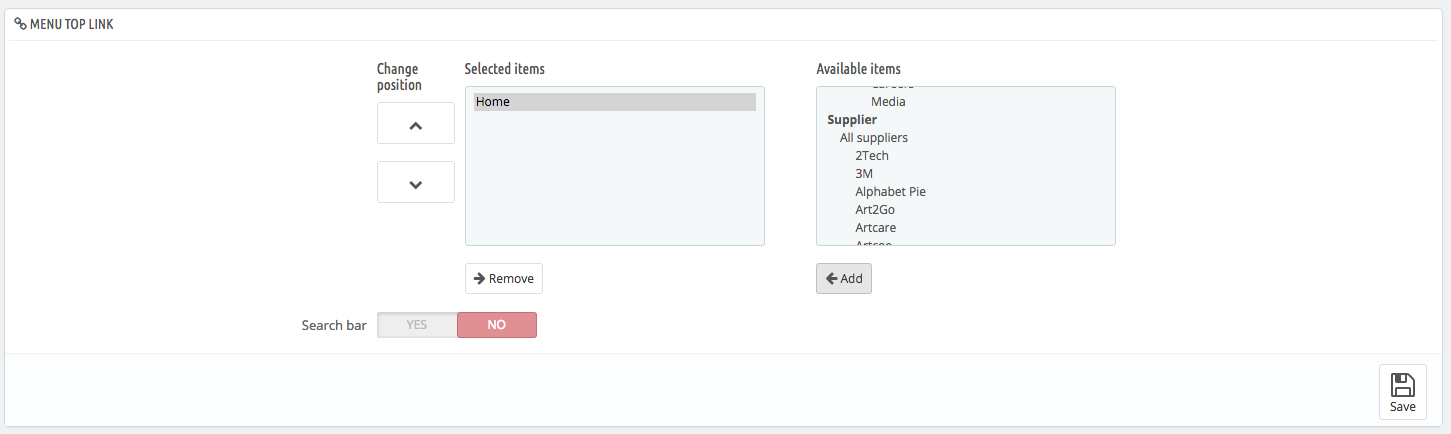Click empty area of Selected items list
Viewport: 1451px width, 434px height.
(614, 190)
